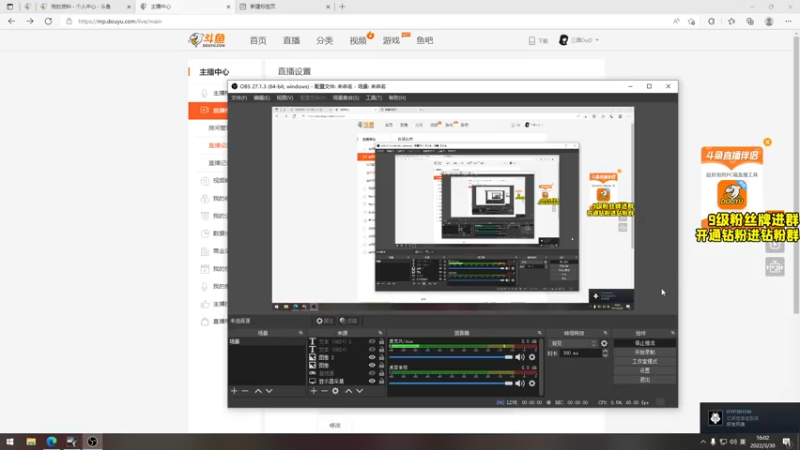Click 停止推流 stop streaming button
Viewport: 800px width, 450px height.
pos(644,343)
